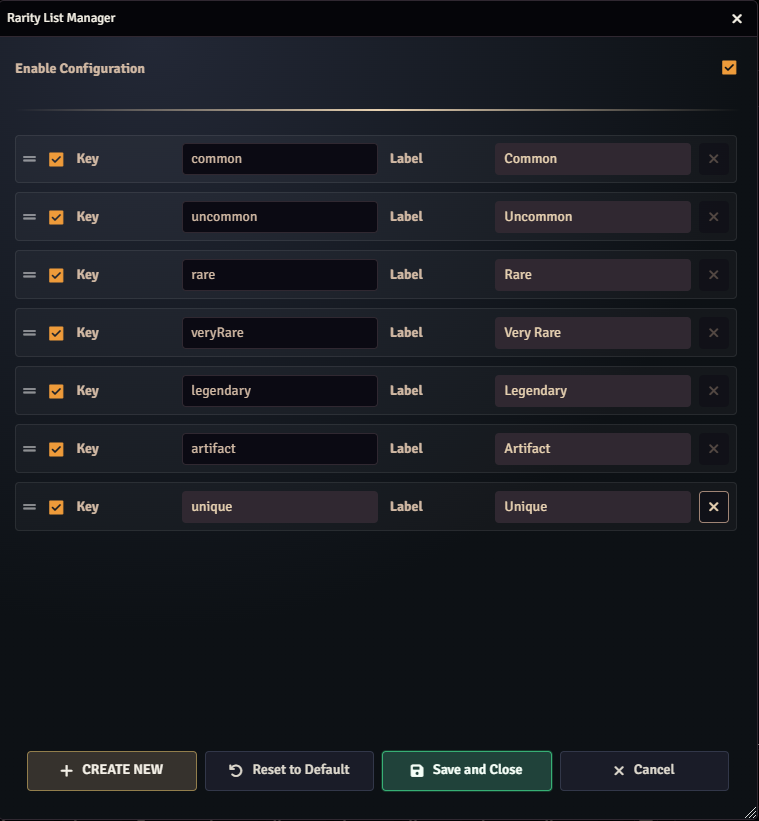
Task: Remove the Common rarity row
Action: pyautogui.click(x=713, y=159)
